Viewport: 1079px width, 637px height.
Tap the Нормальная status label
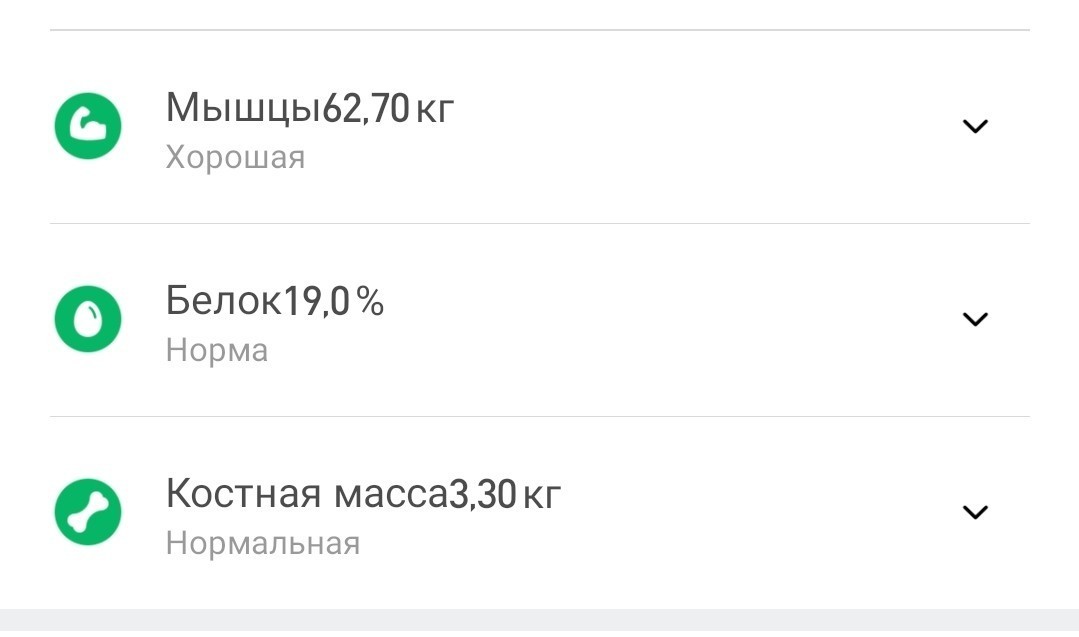coord(262,544)
